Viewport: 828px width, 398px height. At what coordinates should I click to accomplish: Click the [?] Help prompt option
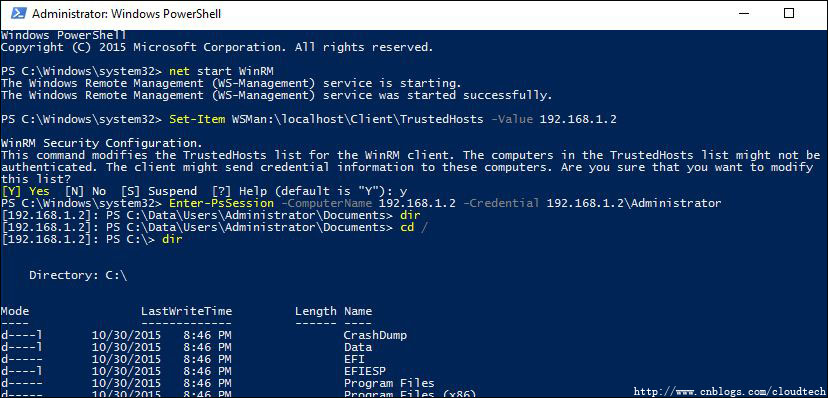coord(233,191)
